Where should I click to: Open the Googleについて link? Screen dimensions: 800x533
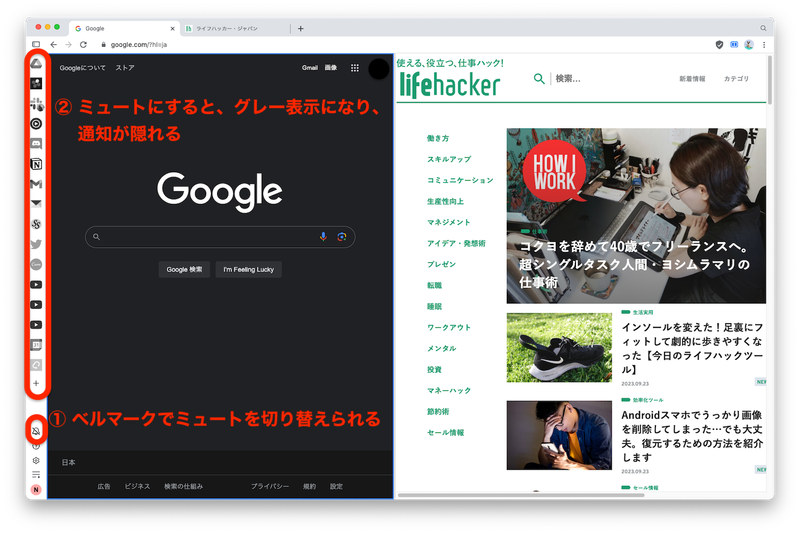click(x=82, y=68)
